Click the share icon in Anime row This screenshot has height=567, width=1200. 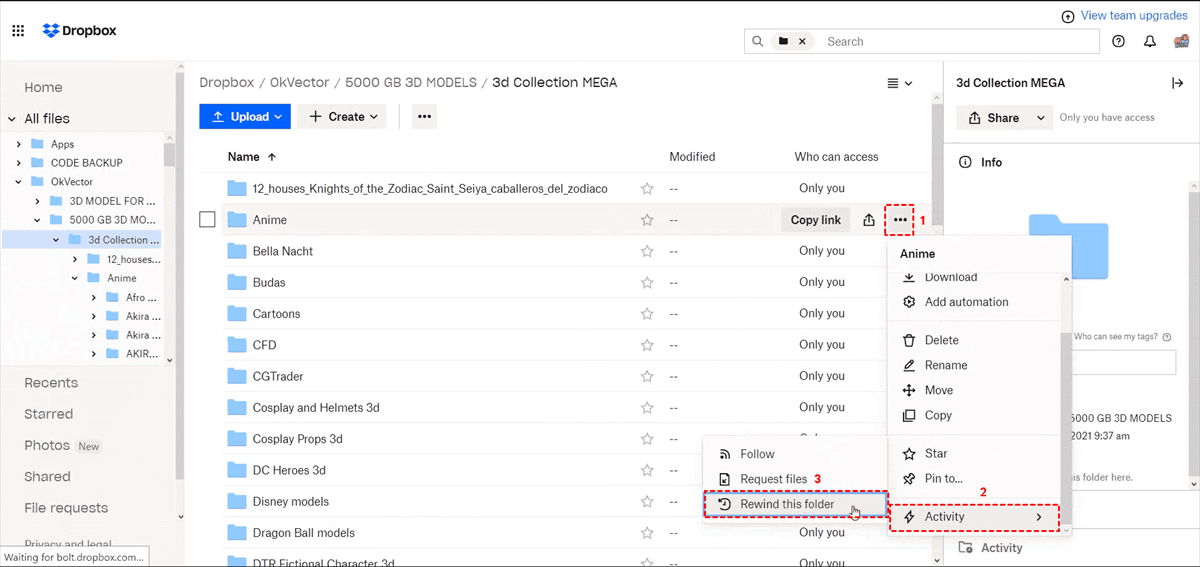click(x=869, y=220)
